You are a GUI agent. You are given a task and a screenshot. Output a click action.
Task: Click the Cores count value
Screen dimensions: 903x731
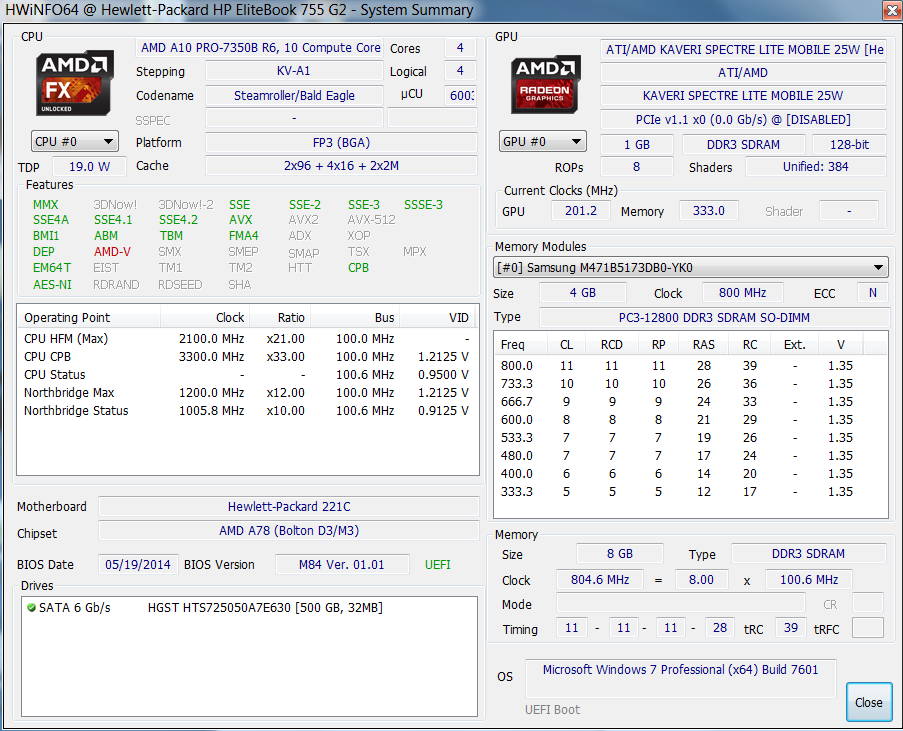click(460, 48)
